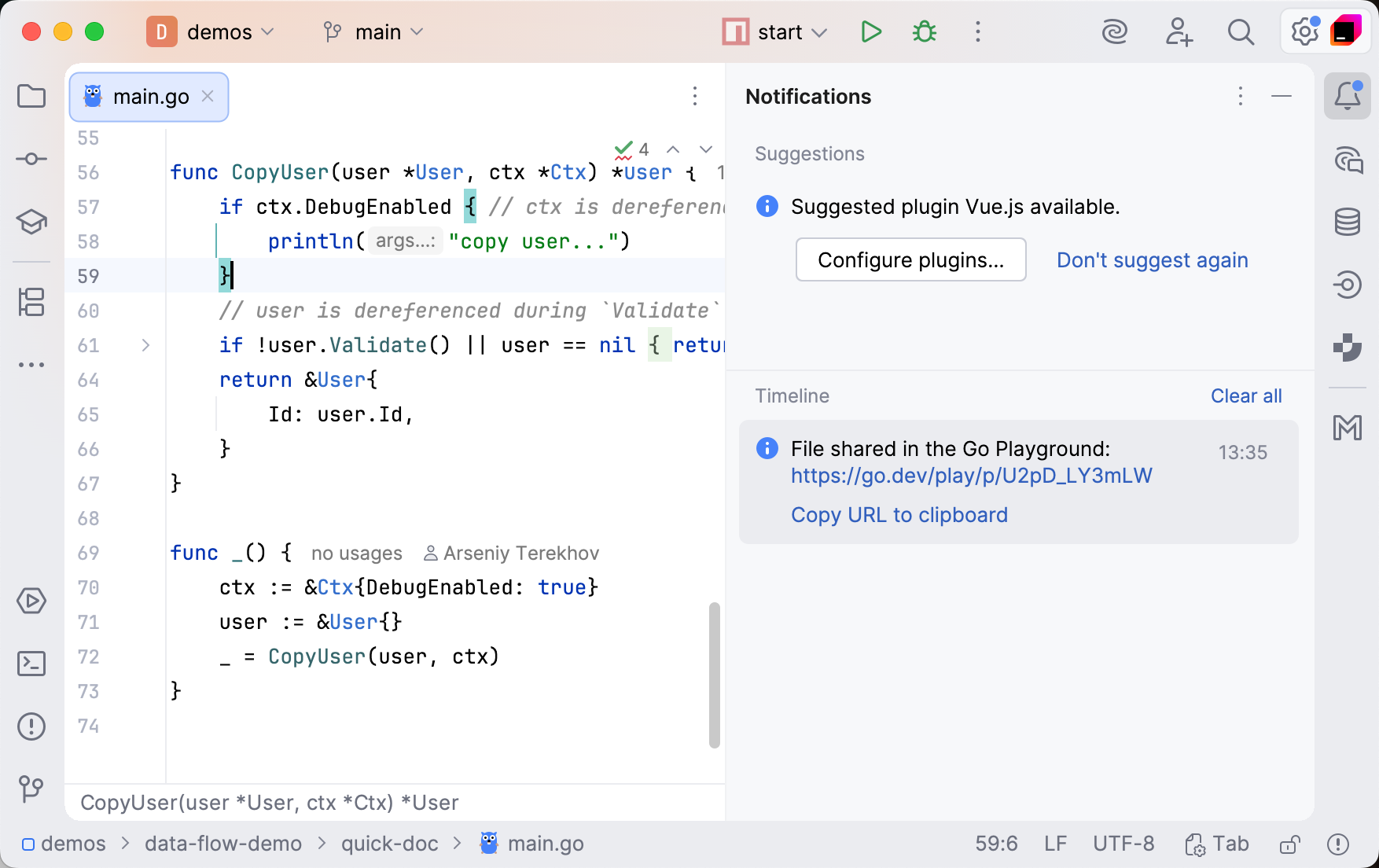This screenshot has height=868, width=1379.
Task: Collapse the Notifications panel via the bell icon
Action: pyautogui.click(x=1348, y=96)
